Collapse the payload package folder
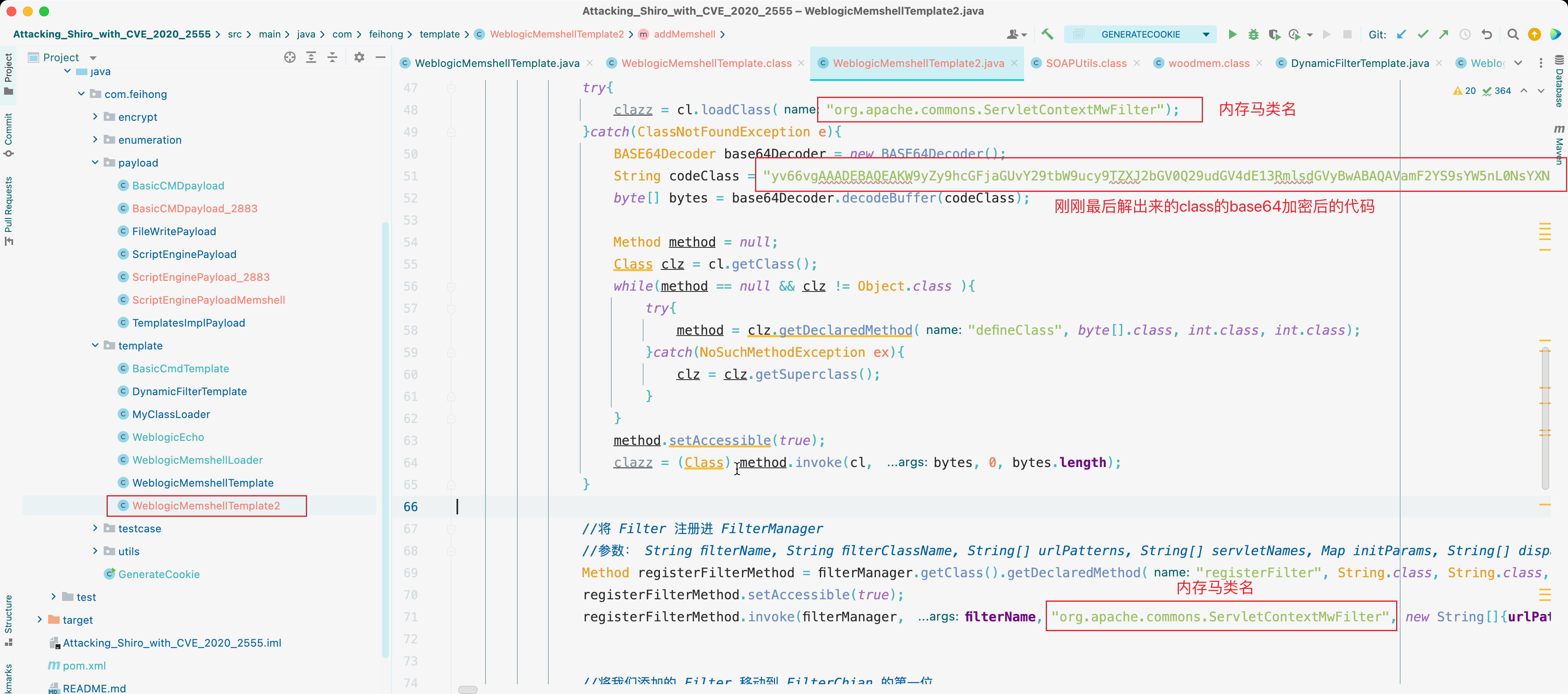1568x694 pixels. pos(95,162)
